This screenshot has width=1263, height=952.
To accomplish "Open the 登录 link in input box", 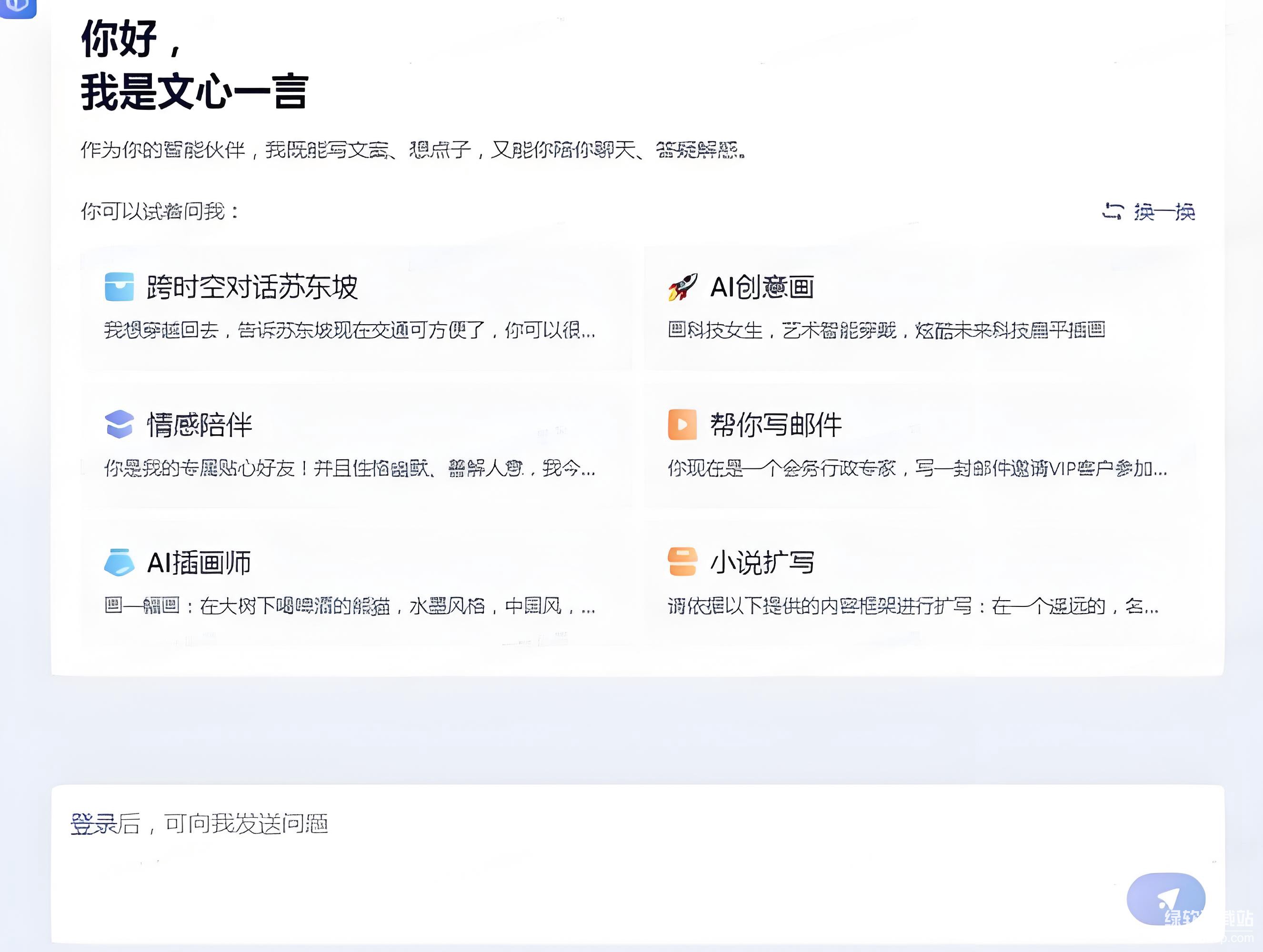I will click(x=93, y=823).
